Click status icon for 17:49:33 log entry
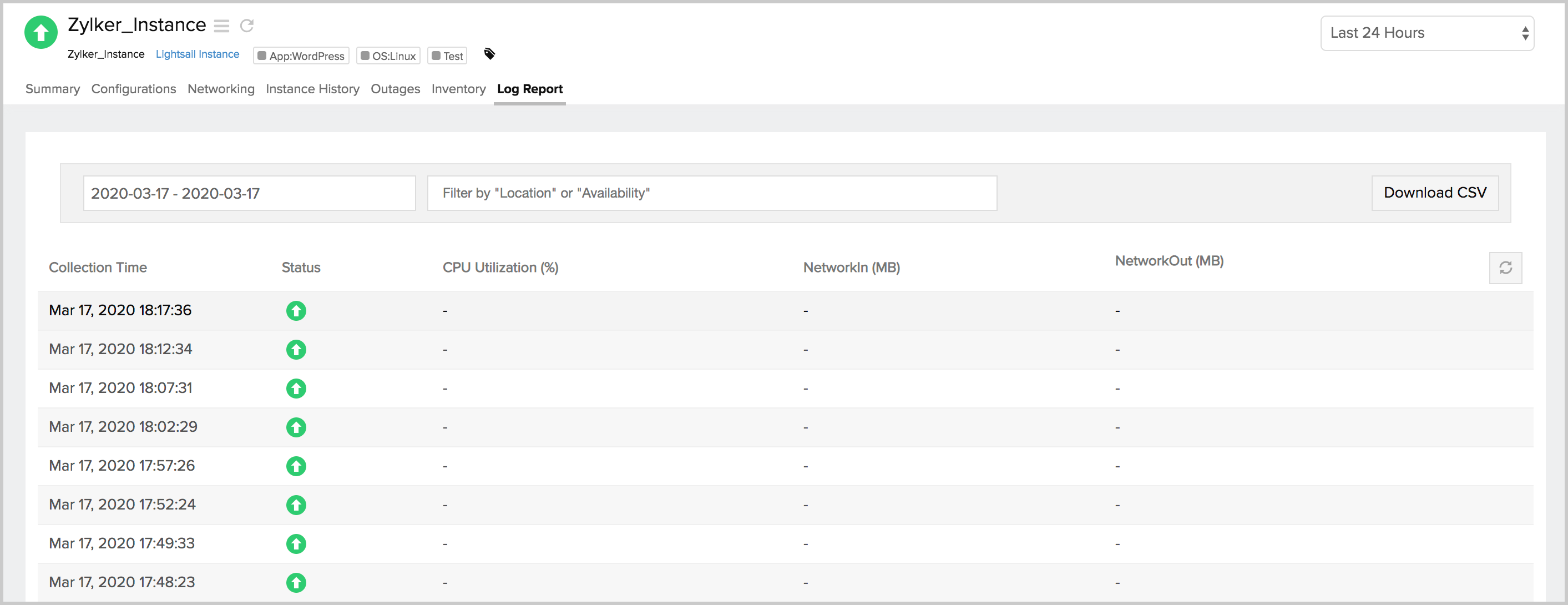Screen dimensions: 1568x605 point(296,543)
